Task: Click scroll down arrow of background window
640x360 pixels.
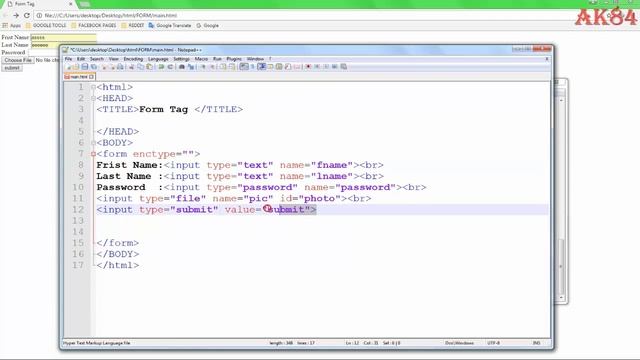Action: point(562,298)
